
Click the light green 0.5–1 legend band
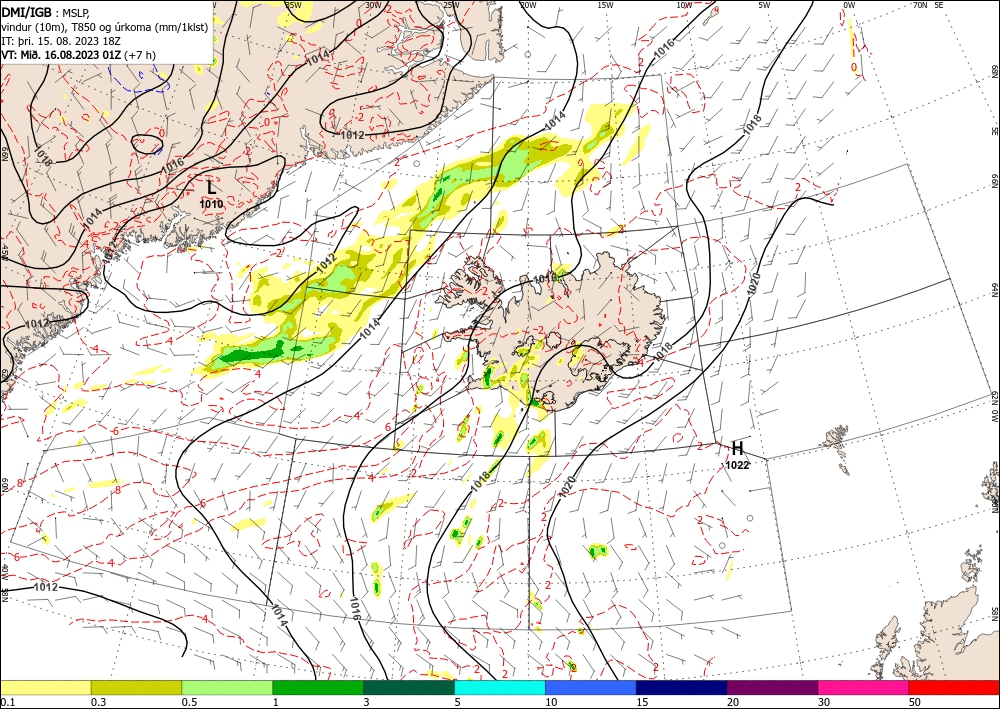coord(227,687)
